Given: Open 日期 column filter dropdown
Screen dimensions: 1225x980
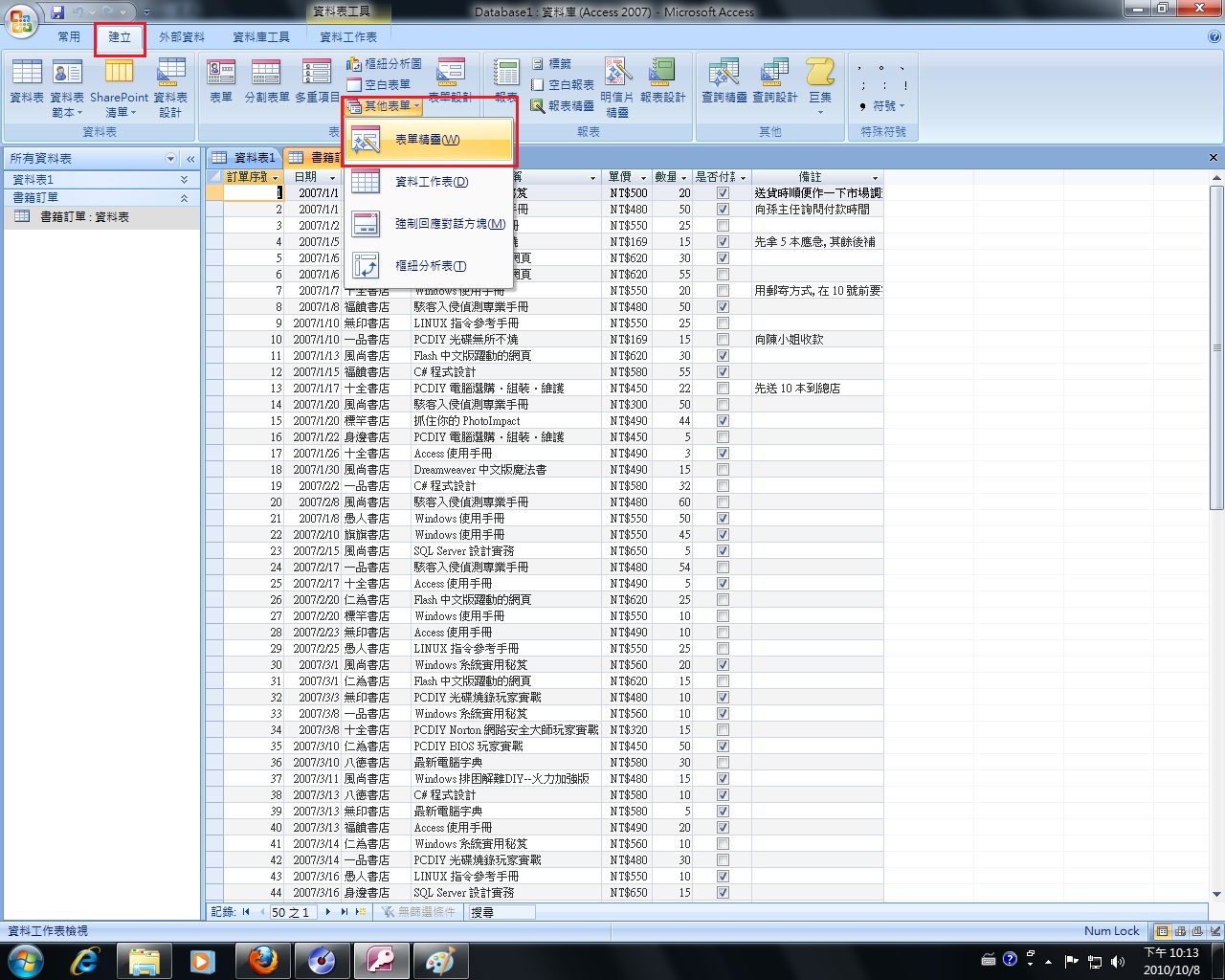Looking at the screenshot, I should [x=333, y=177].
